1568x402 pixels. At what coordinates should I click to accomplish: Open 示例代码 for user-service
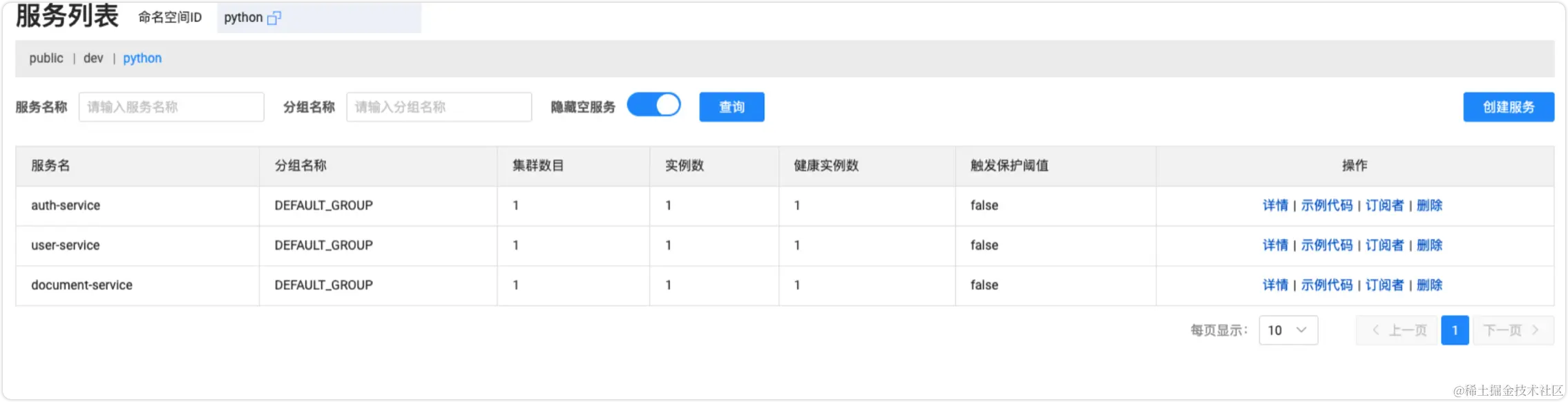(x=1326, y=245)
